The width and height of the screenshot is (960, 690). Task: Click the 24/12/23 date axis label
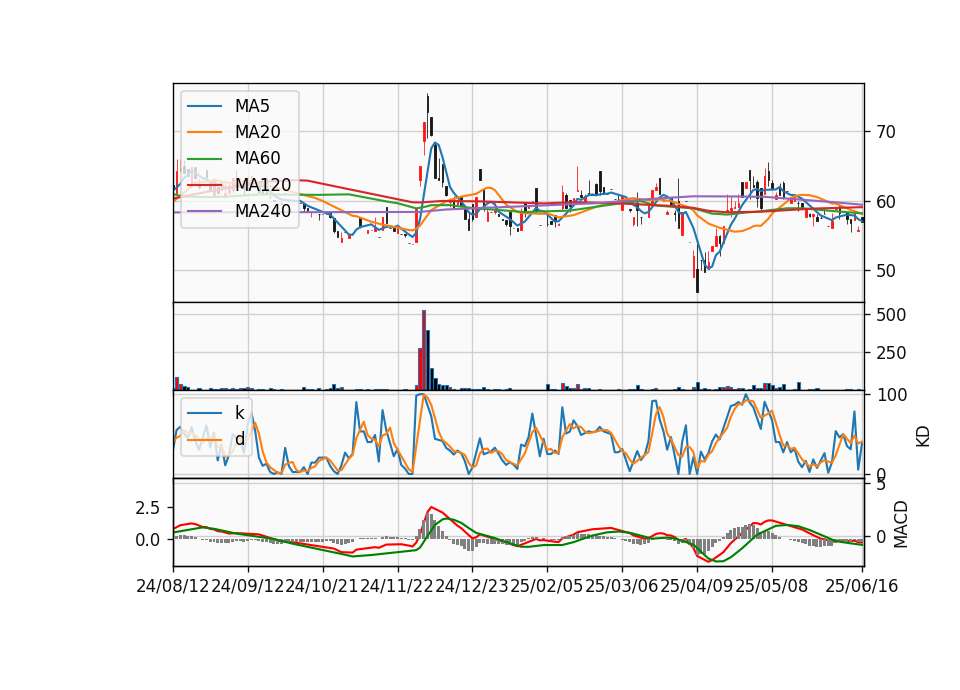pos(472,586)
